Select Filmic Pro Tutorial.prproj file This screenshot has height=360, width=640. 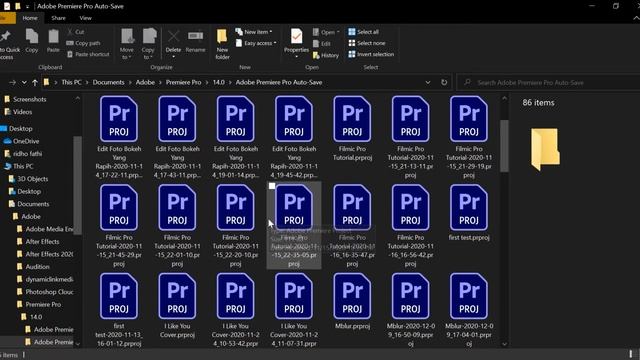click(352, 129)
